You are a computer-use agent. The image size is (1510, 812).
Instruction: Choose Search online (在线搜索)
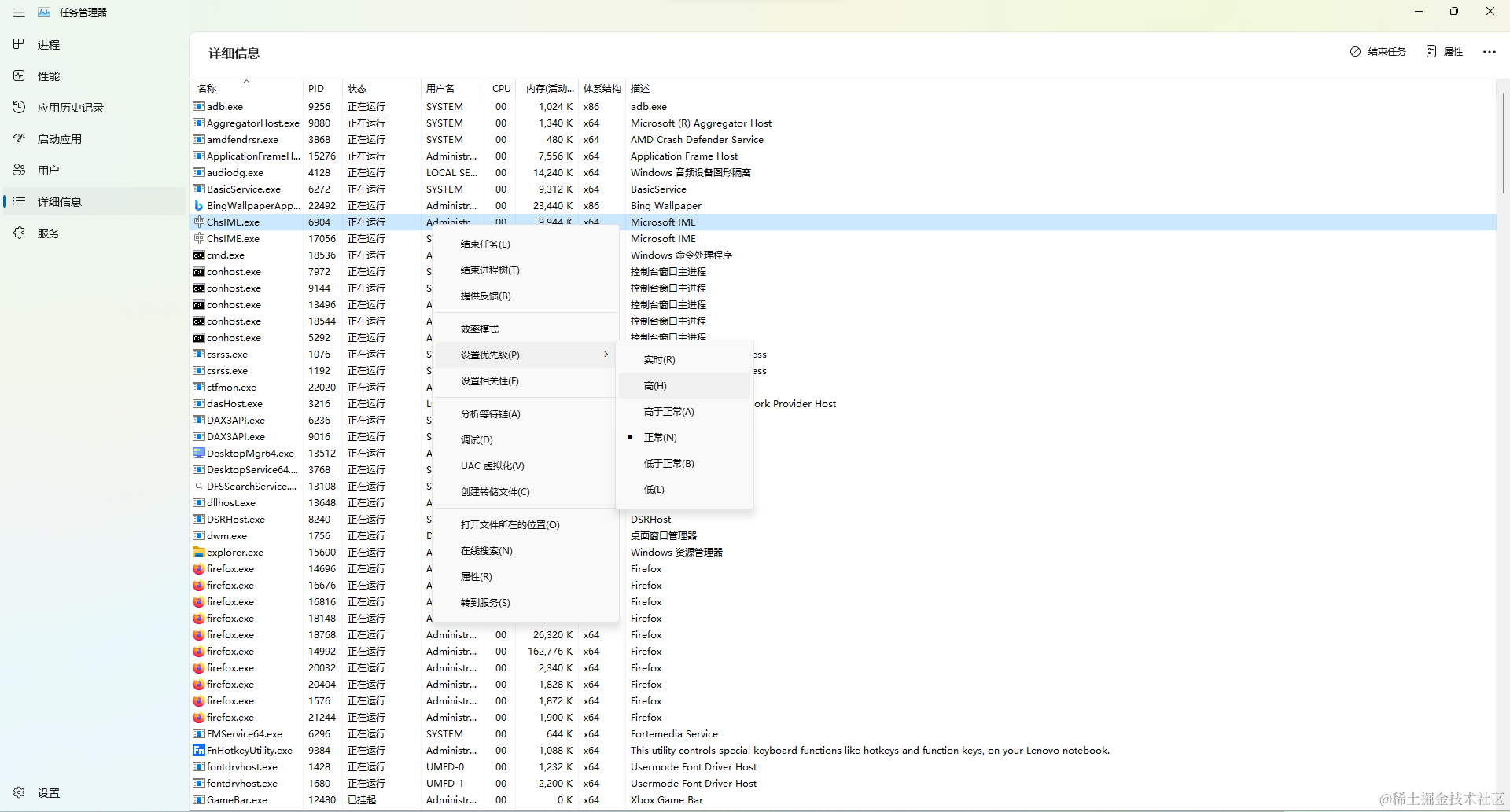[x=525, y=551]
